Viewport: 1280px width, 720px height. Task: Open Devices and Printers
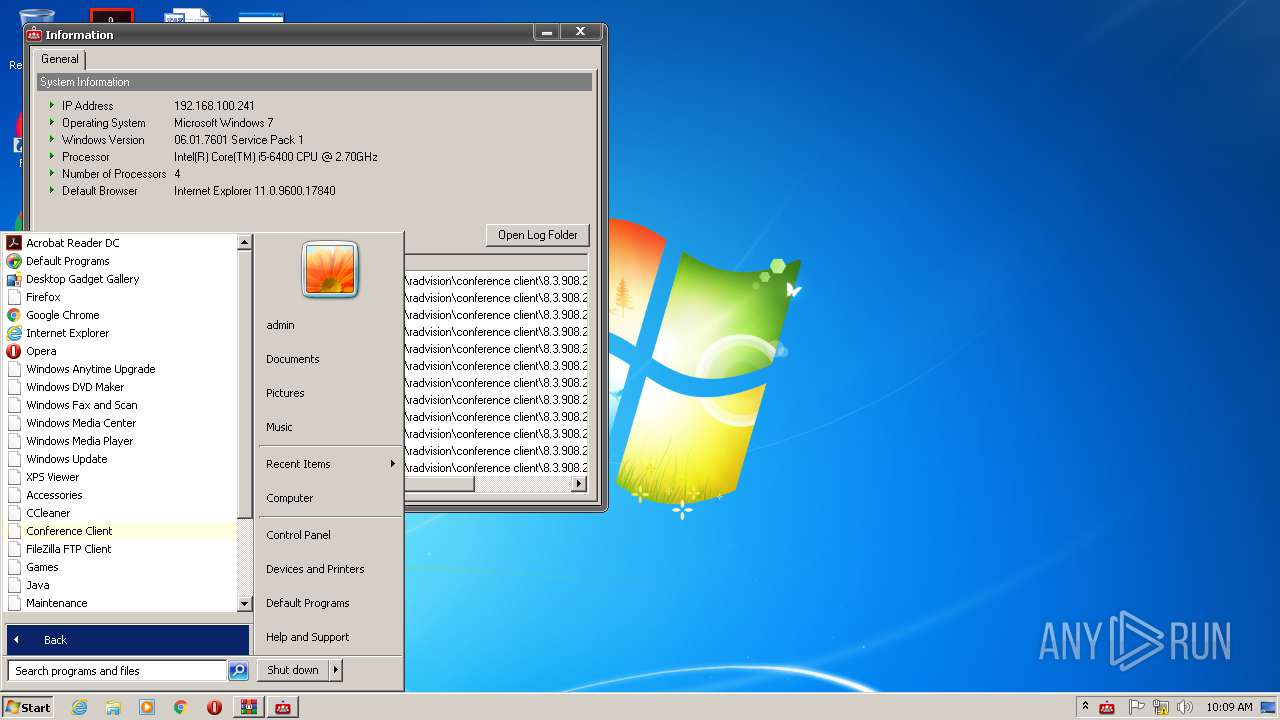point(315,569)
